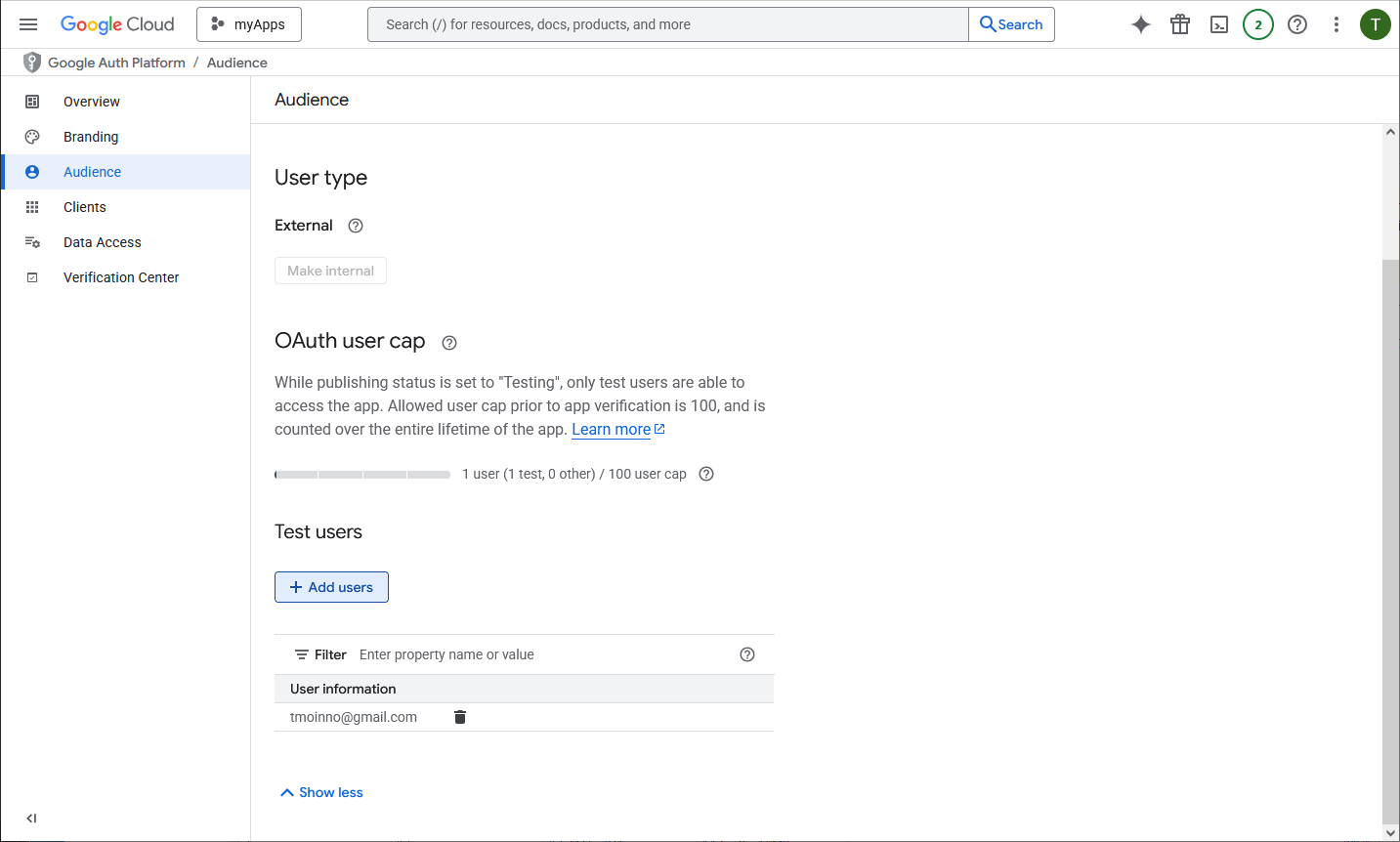Open notifications badge showing 2
The height and width of the screenshot is (842, 1400).
point(1258,24)
